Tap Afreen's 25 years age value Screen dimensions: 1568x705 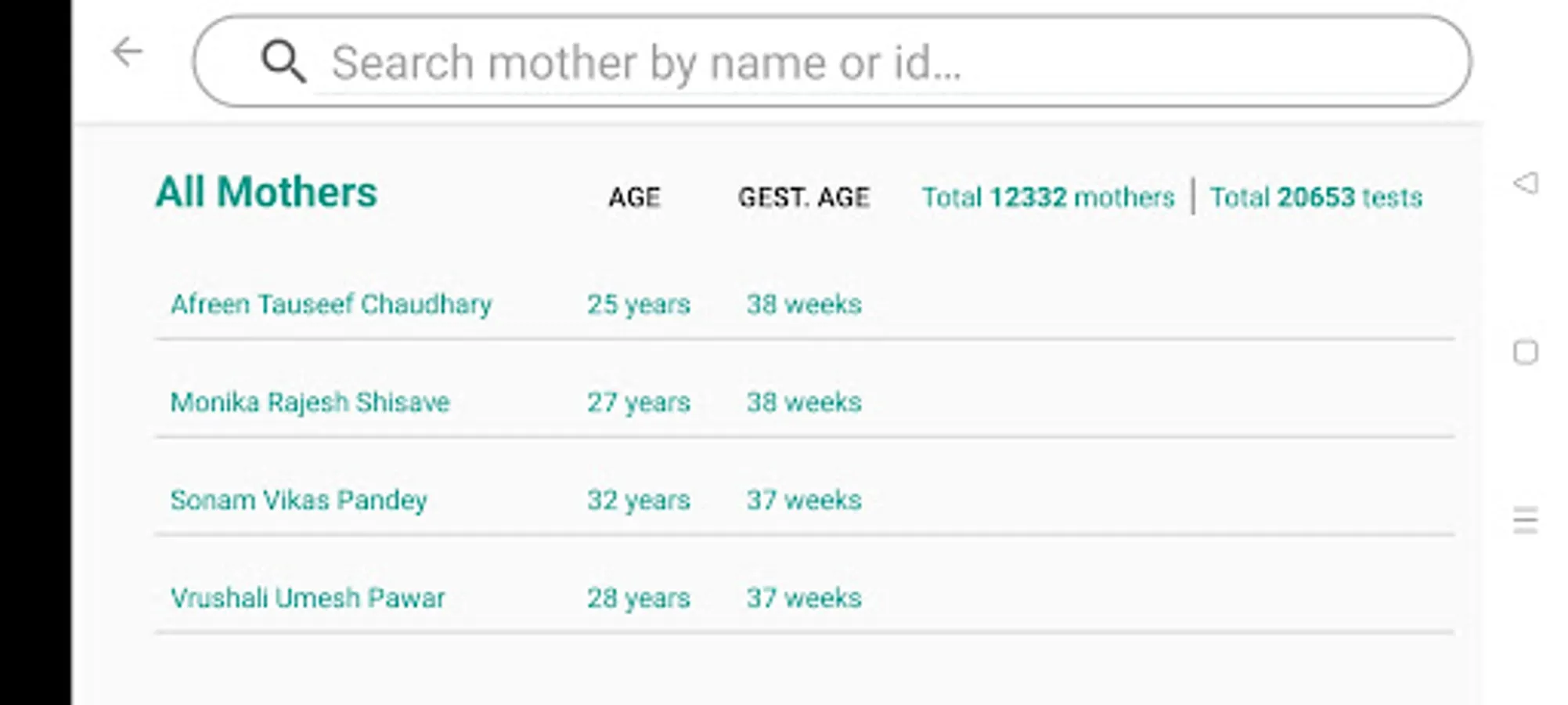click(639, 304)
